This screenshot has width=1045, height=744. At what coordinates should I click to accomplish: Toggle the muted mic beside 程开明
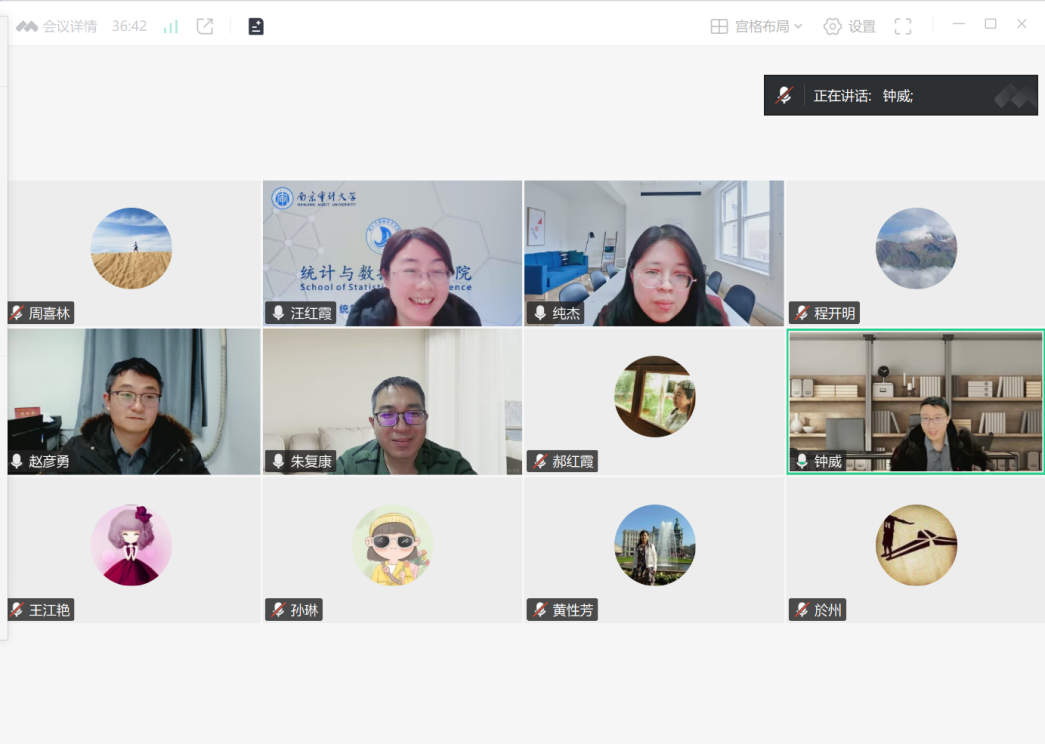(801, 313)
